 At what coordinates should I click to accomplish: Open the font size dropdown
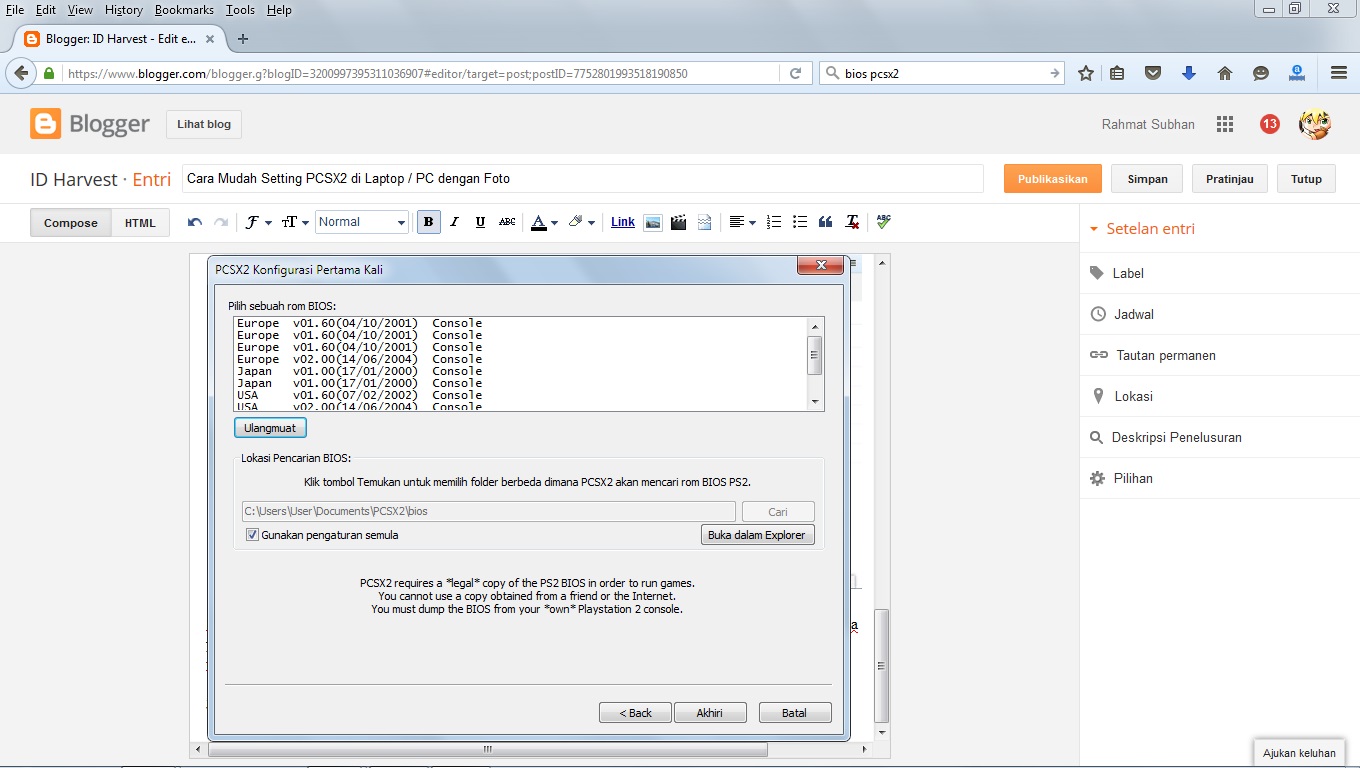click(x=294, y=222)
